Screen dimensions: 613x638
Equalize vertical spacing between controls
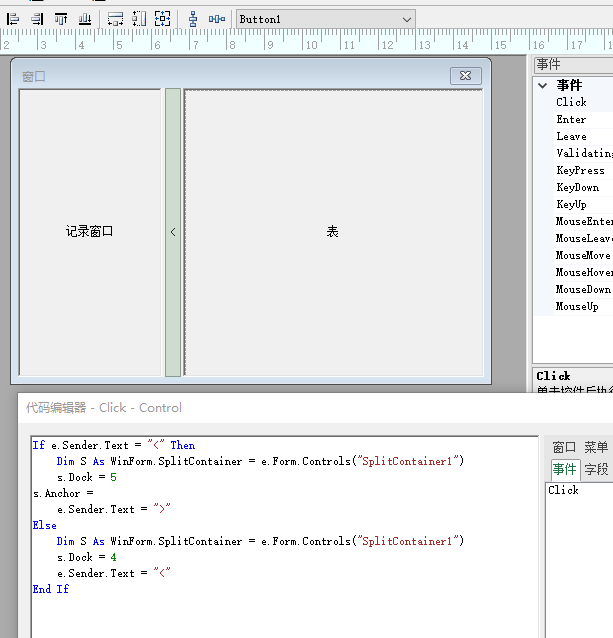pyautogui.click(x=193, y=19)
